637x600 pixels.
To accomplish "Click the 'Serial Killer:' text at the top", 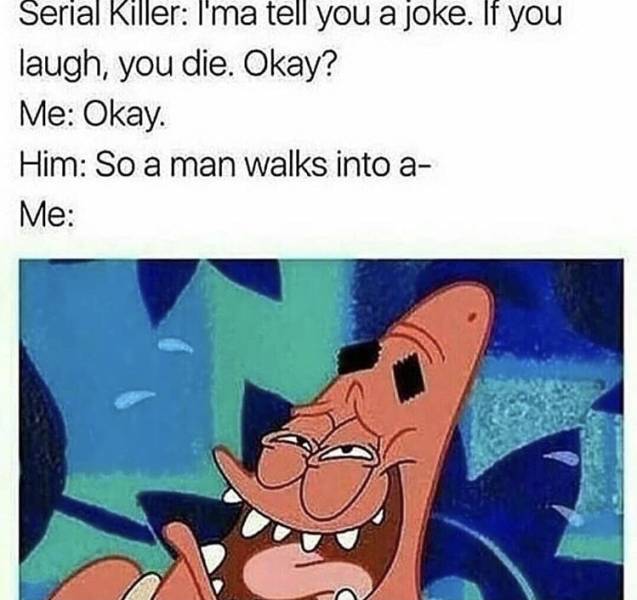I will click(x=103, y=15).
